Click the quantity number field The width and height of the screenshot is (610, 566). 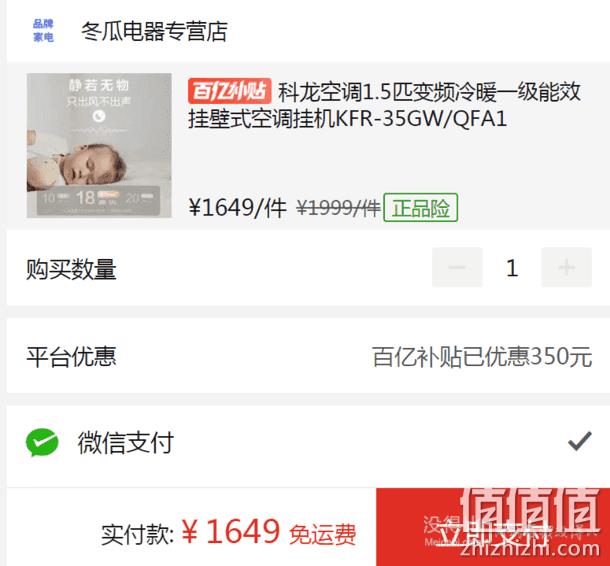pos(512,268)
